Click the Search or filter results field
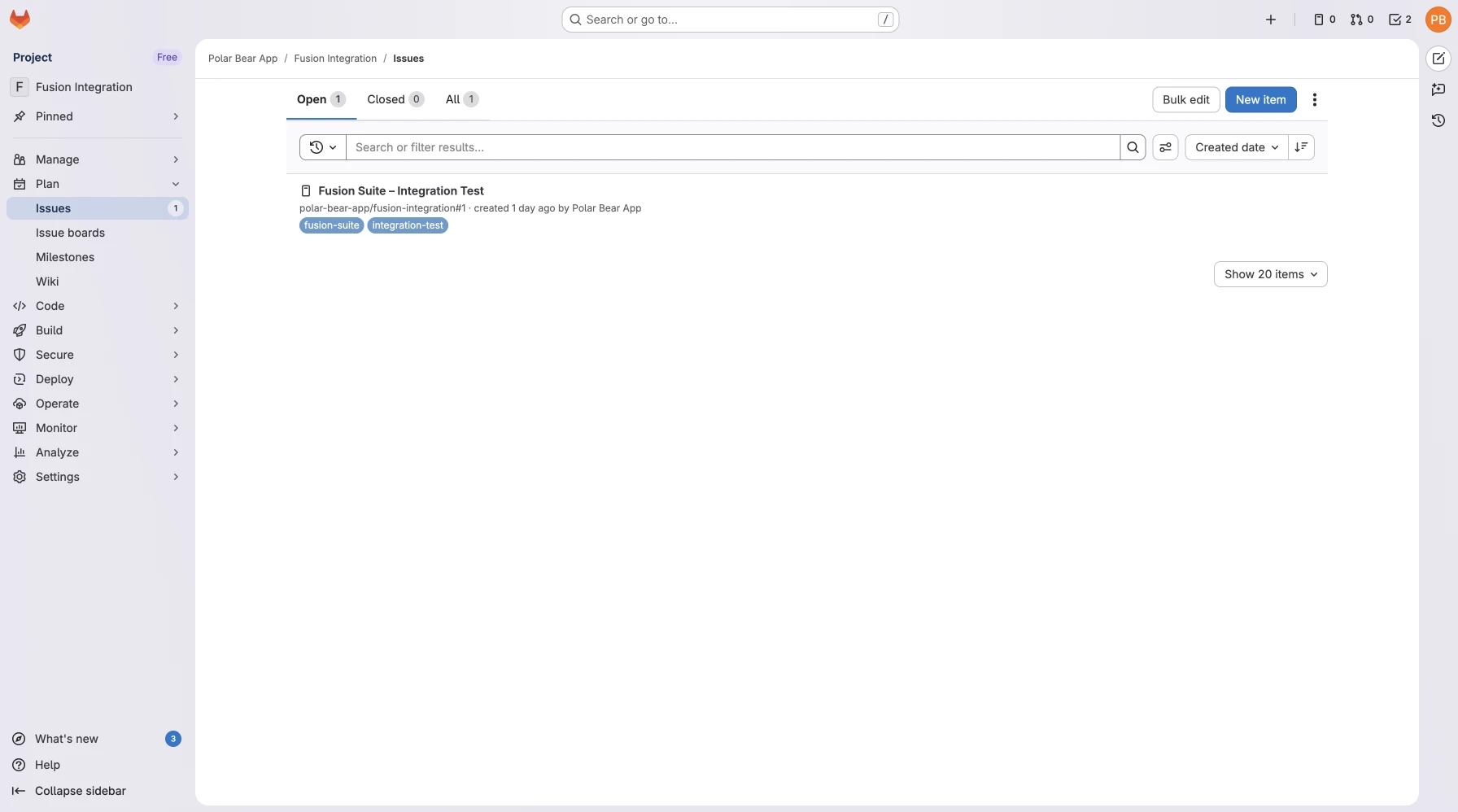 [x=732, y=147]
